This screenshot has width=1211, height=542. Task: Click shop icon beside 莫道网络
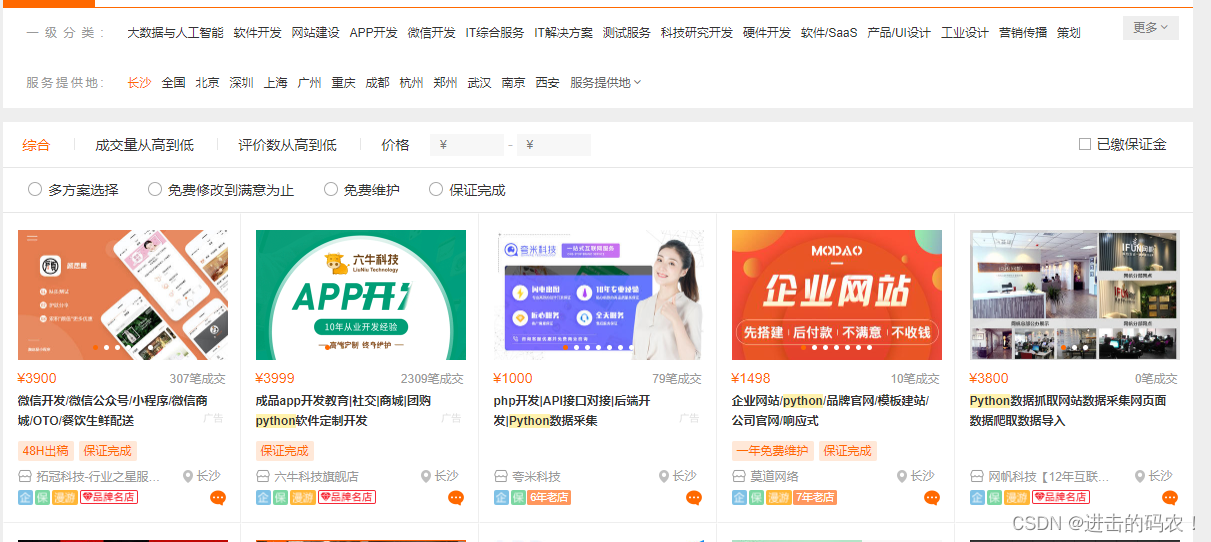coord(739,477)
